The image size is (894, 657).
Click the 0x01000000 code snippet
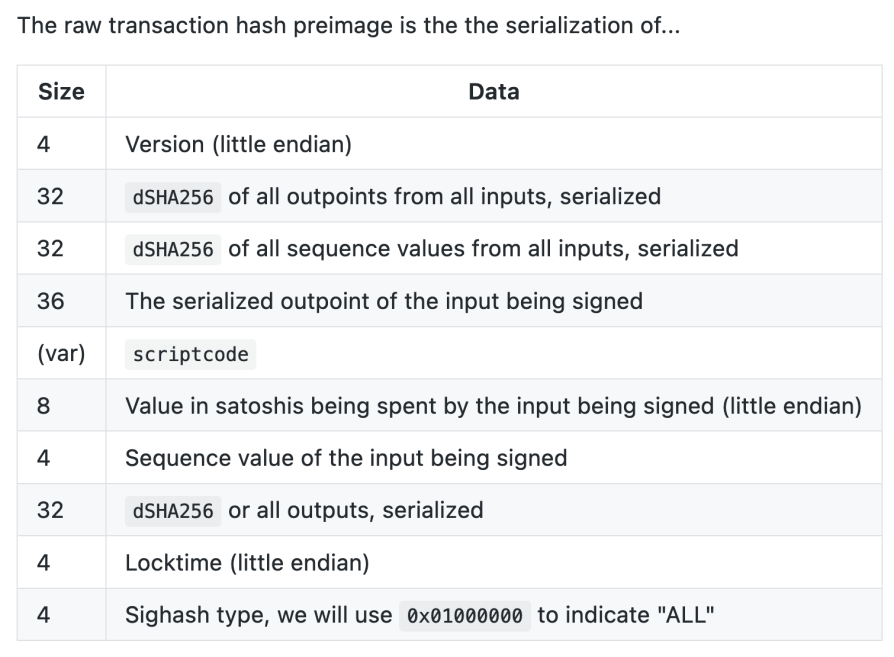tap(465, 616)
